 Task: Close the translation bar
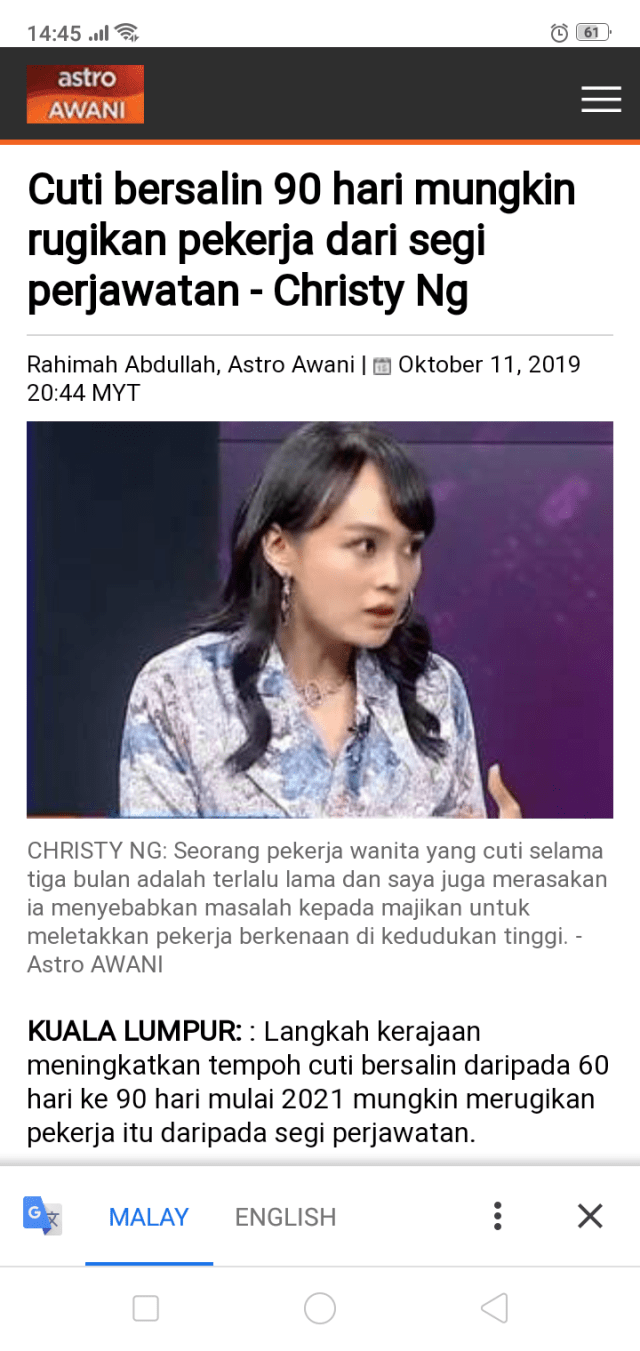pos(590,1216)
